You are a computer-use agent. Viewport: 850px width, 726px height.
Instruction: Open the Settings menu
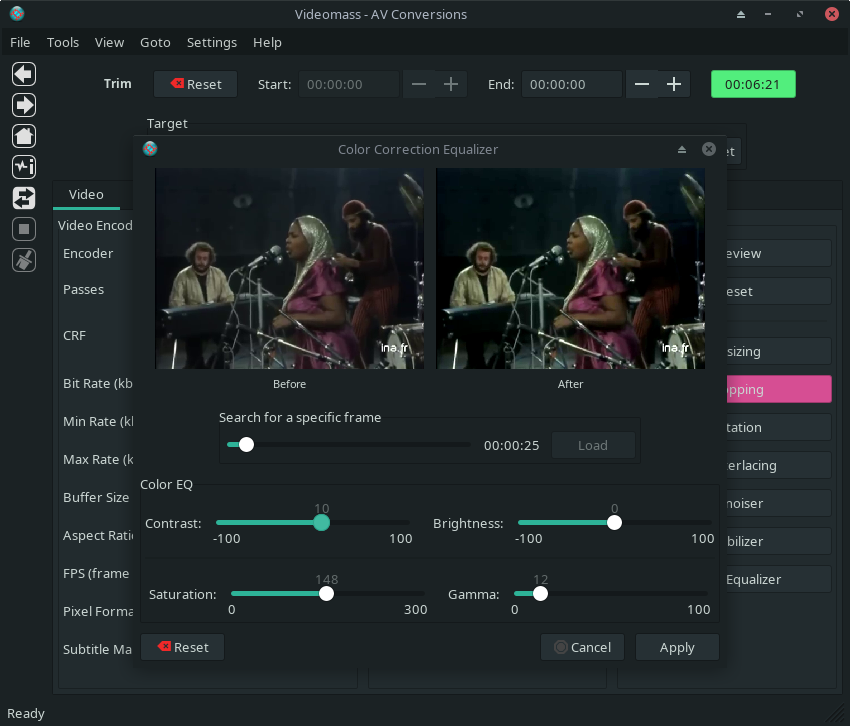pos(212,42)
